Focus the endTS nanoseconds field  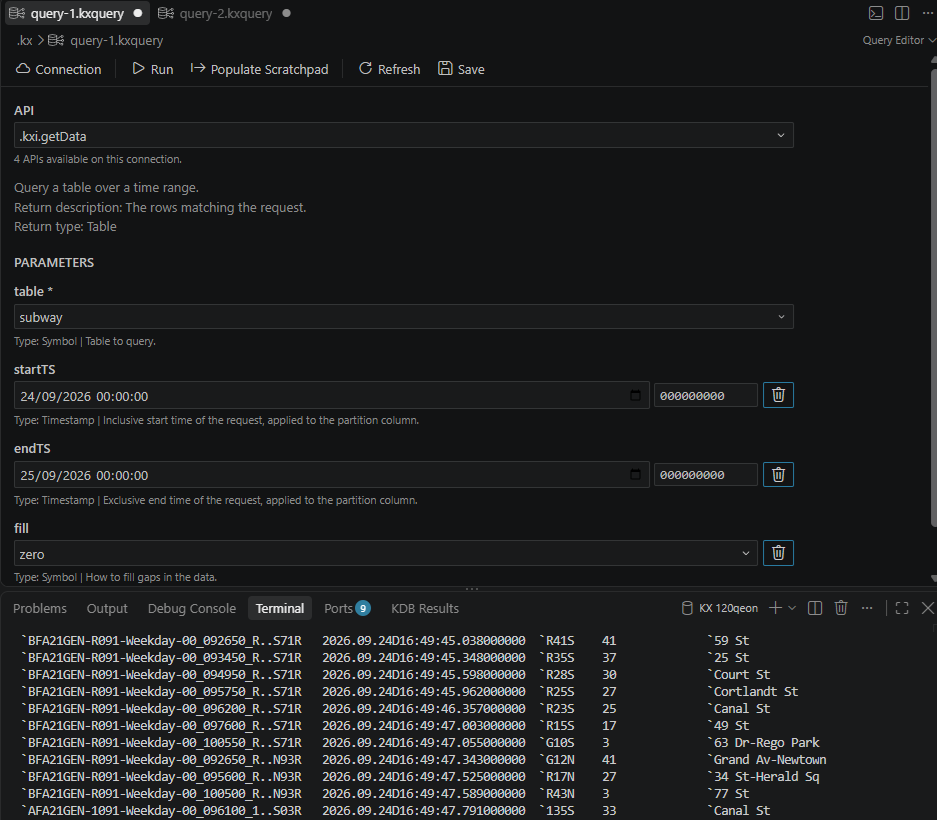[x=706, y=475]
